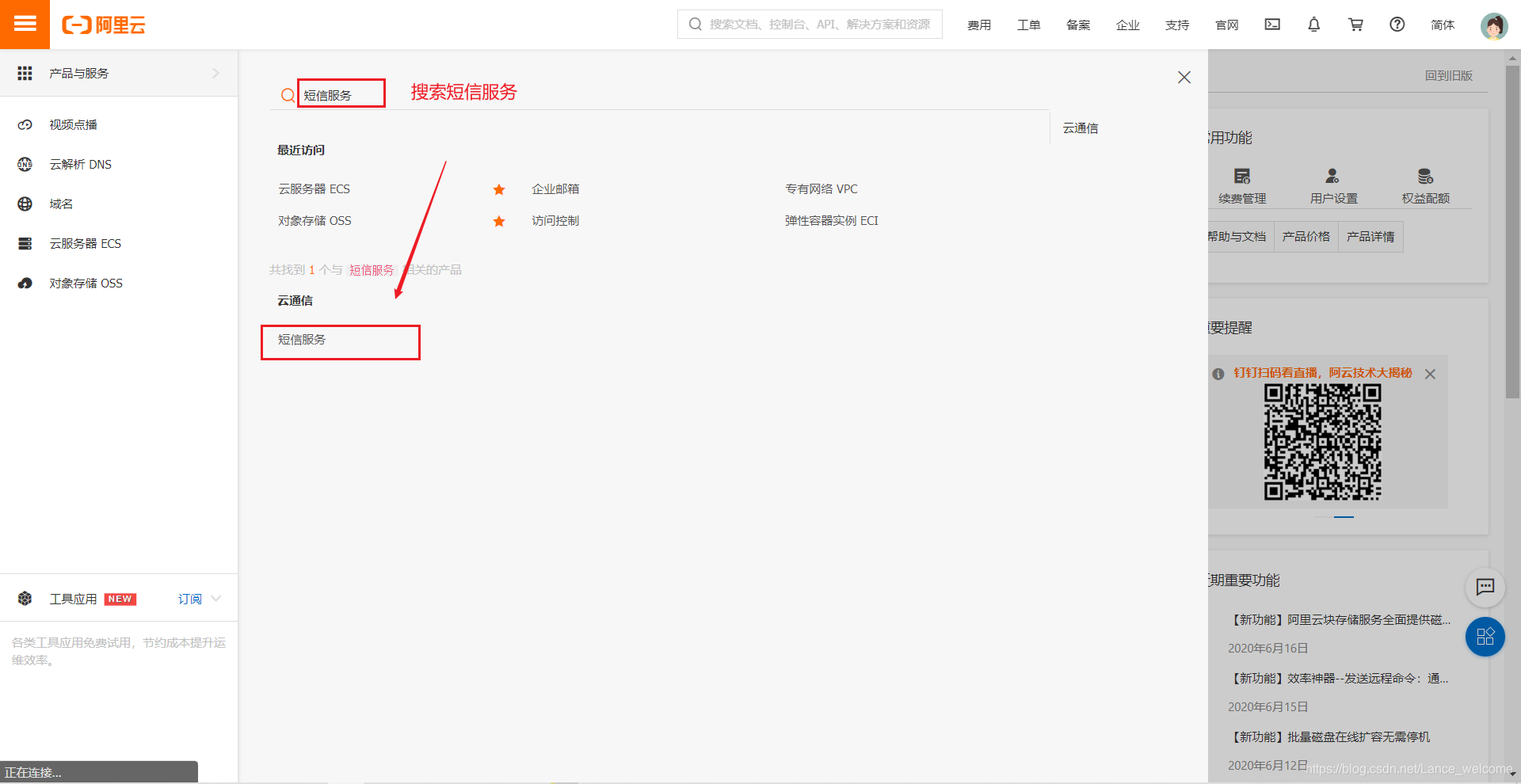Viewport: 1521px width, 784px height.
Task: Open 弹性容器实例 ECI link
Action: (832, 220)
